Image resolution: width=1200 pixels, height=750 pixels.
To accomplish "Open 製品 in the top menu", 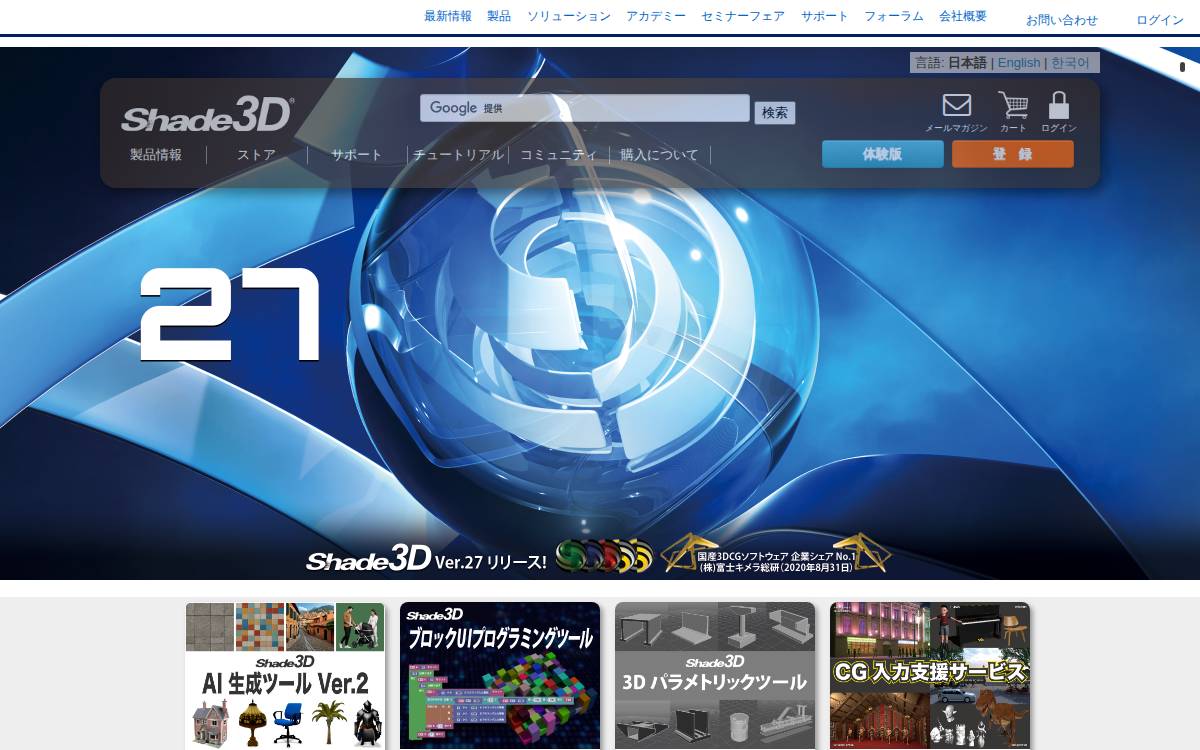I will tap(499, 16).
